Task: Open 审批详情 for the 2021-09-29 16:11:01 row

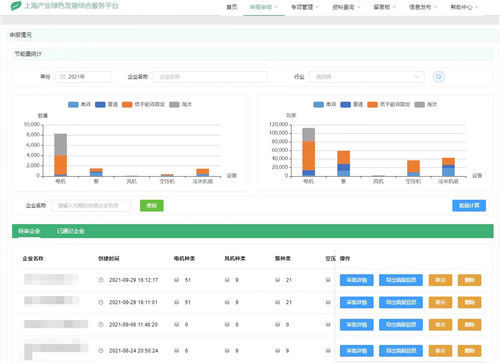Action: coord(357,302)
